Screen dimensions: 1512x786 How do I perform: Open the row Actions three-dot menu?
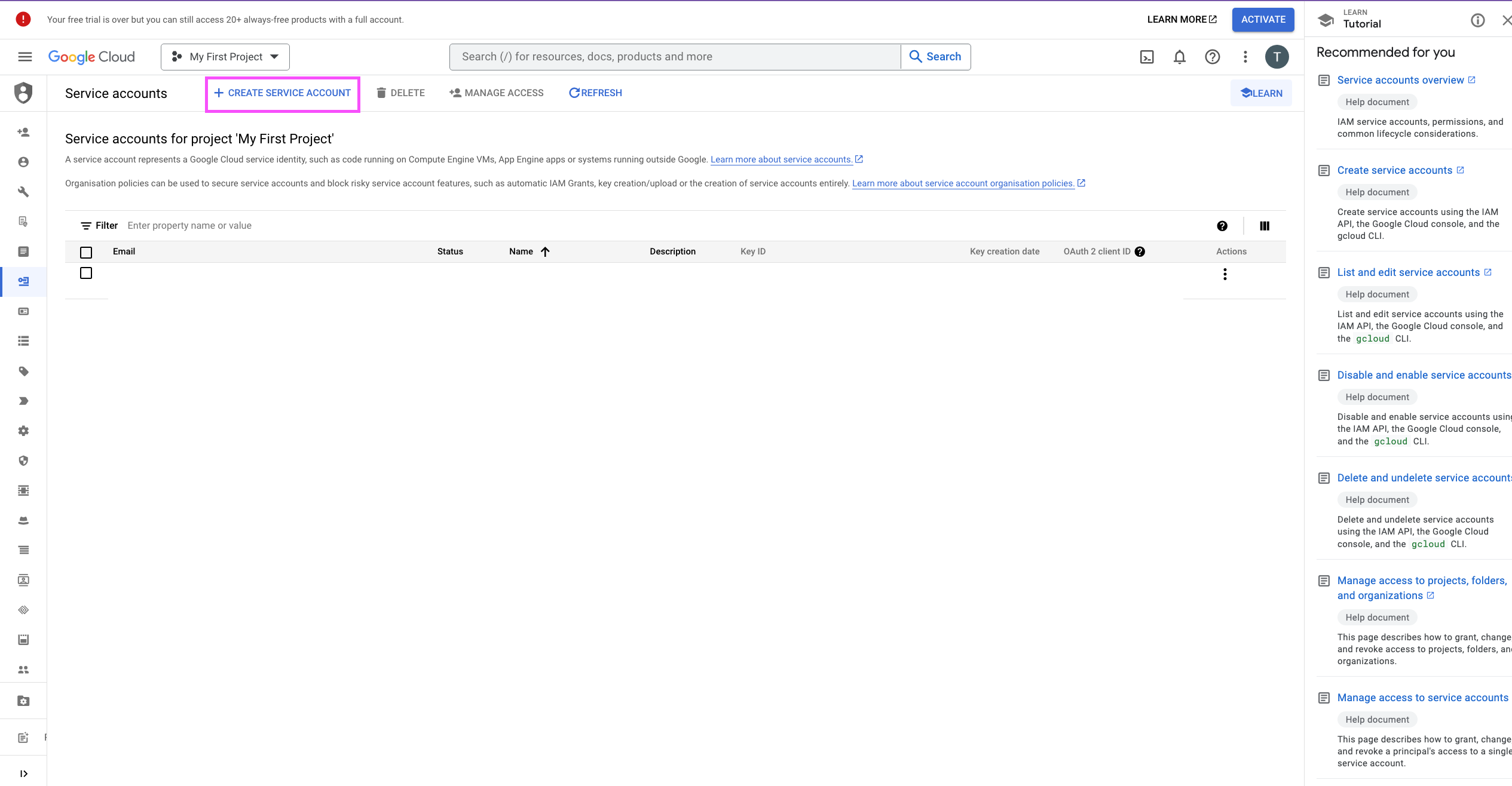pos(1225,274)
